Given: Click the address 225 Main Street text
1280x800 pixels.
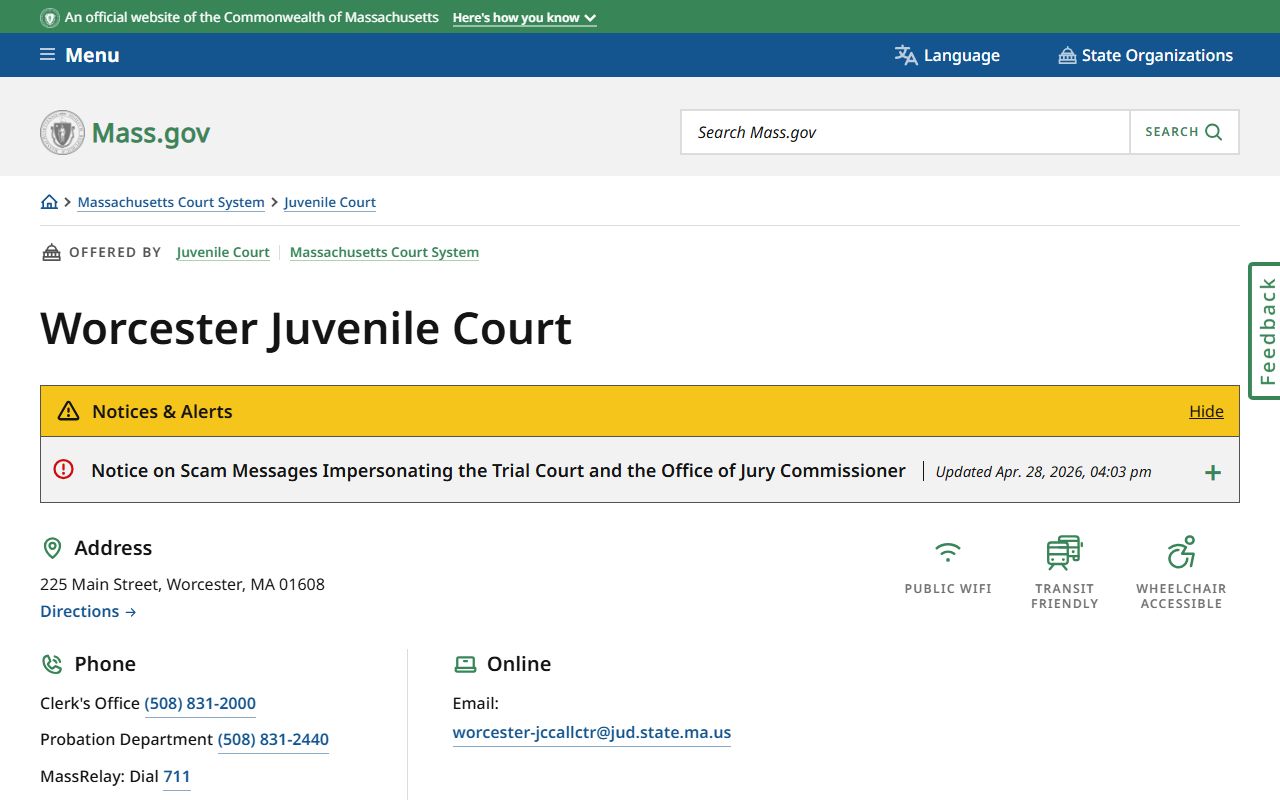Looking at the screenshot, I should 182,584.
